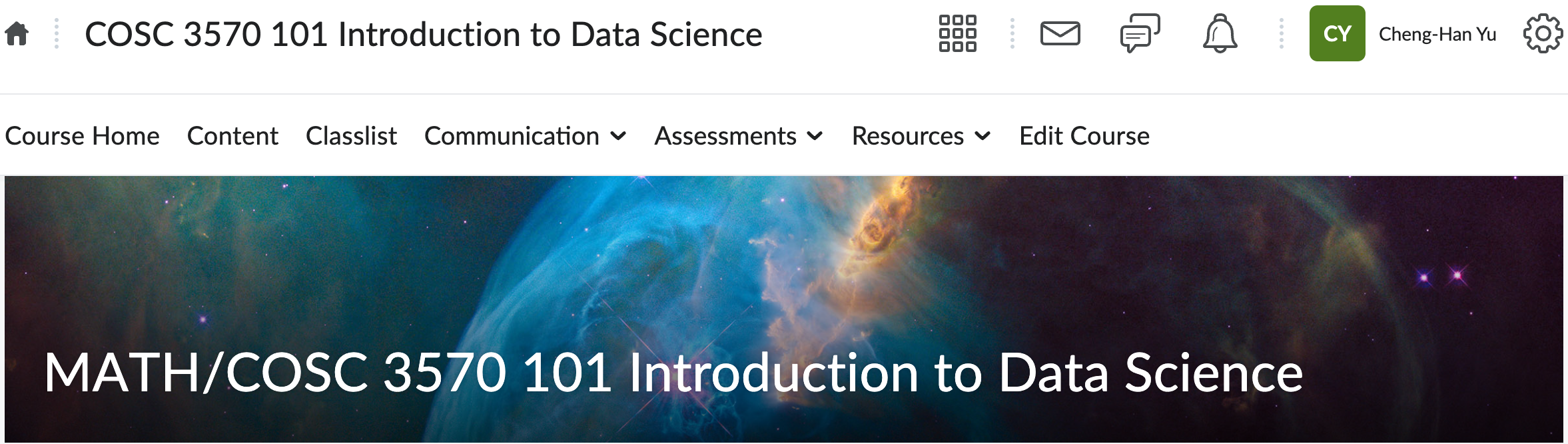Open the Classlist page
Image resolution: width=1568 pixels, height=444 pixels.
[351, 136]
